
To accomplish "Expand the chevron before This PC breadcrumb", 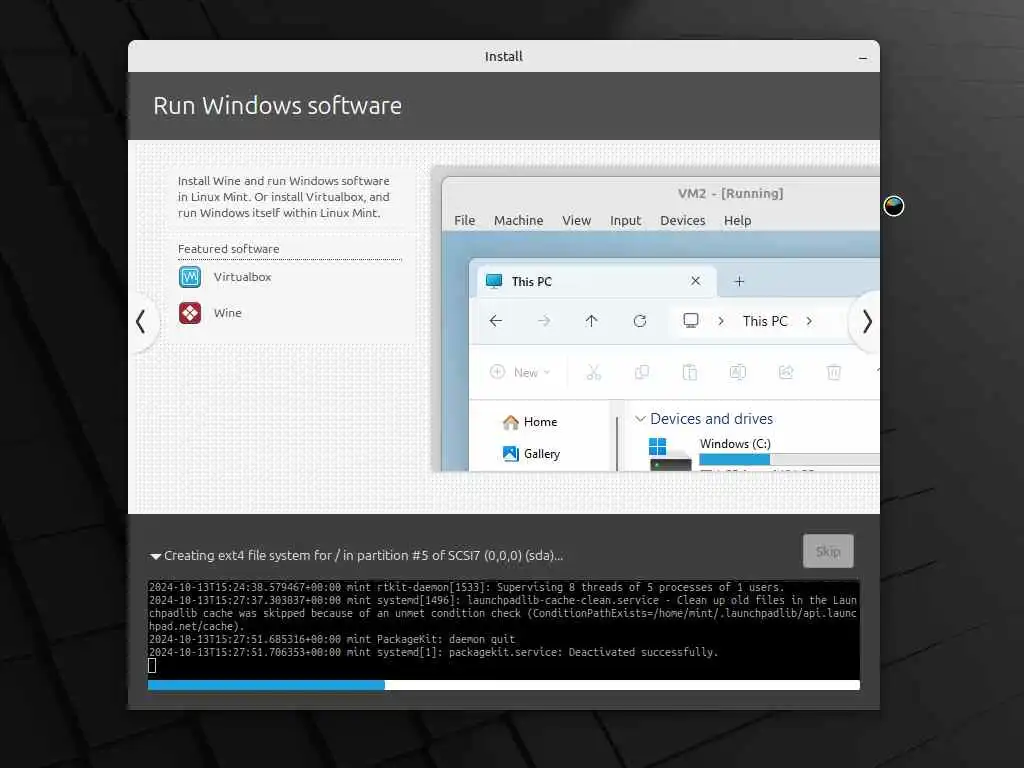I will pyautogui.click(x=721, y=321).
